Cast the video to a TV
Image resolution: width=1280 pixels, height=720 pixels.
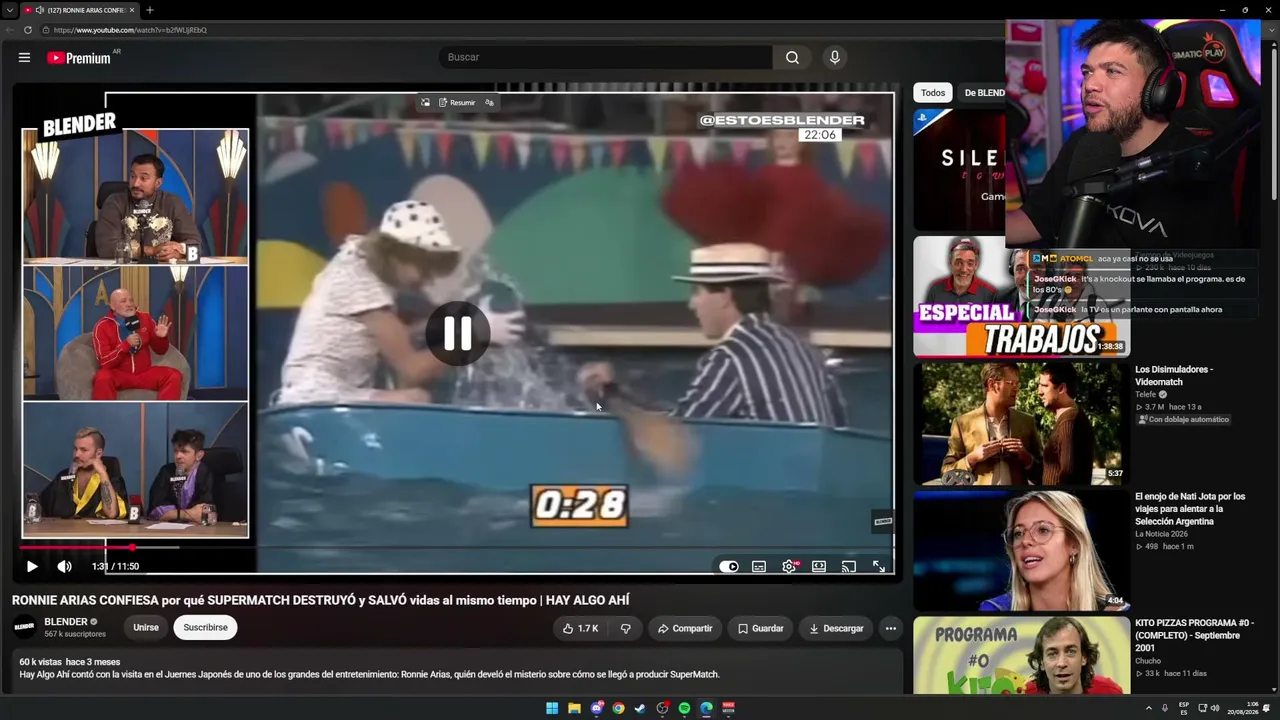(849, 566)
